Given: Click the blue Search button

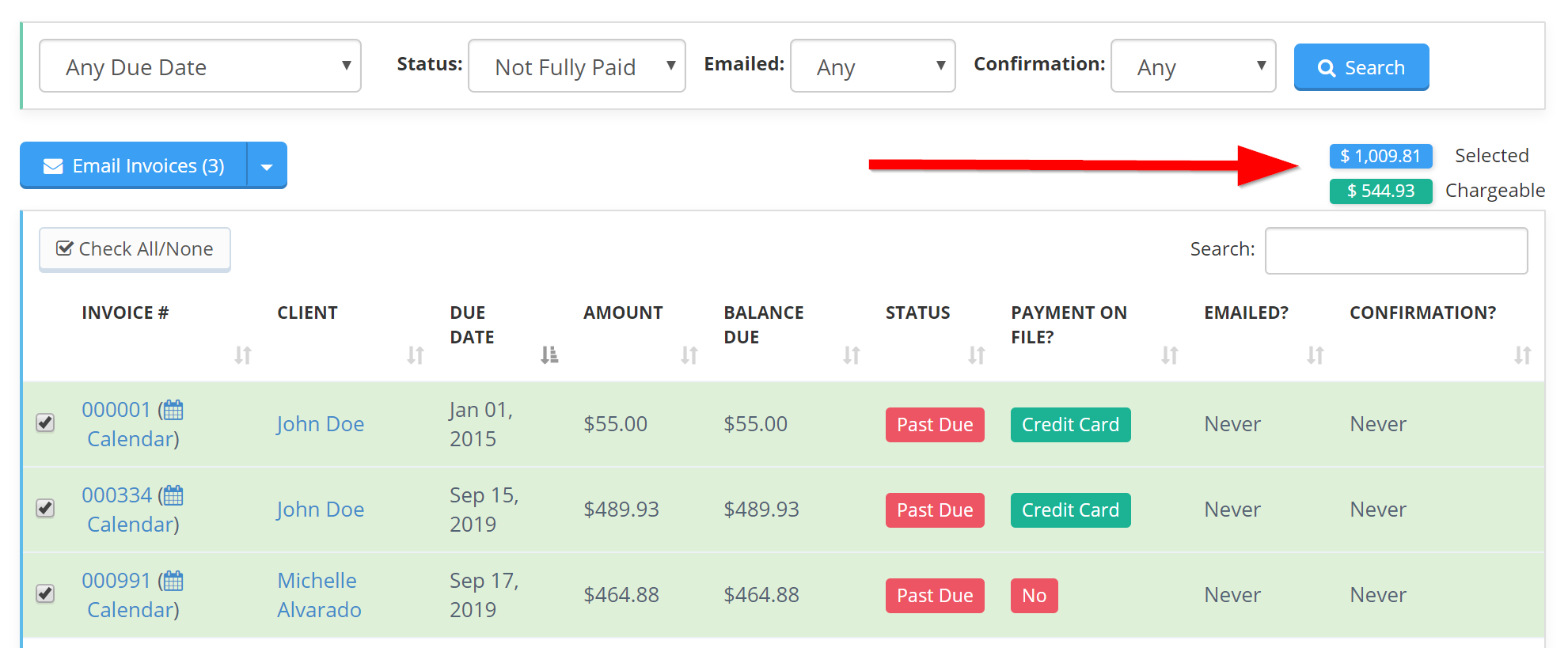Looking at the screenshot, I should tap(1361, 67).
